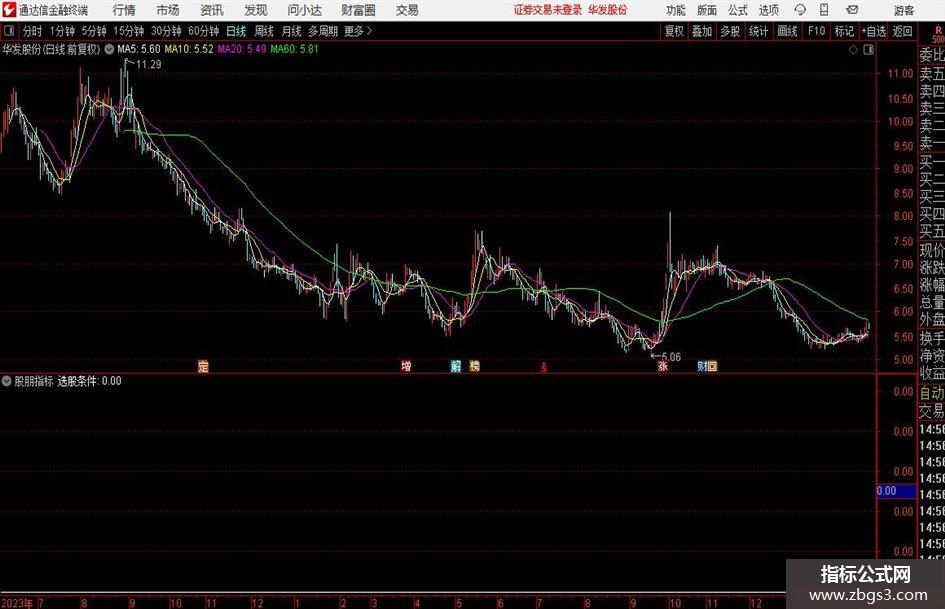Expand 更多 period options
Screen dimensions: 945x609
(x=358, y=31)
